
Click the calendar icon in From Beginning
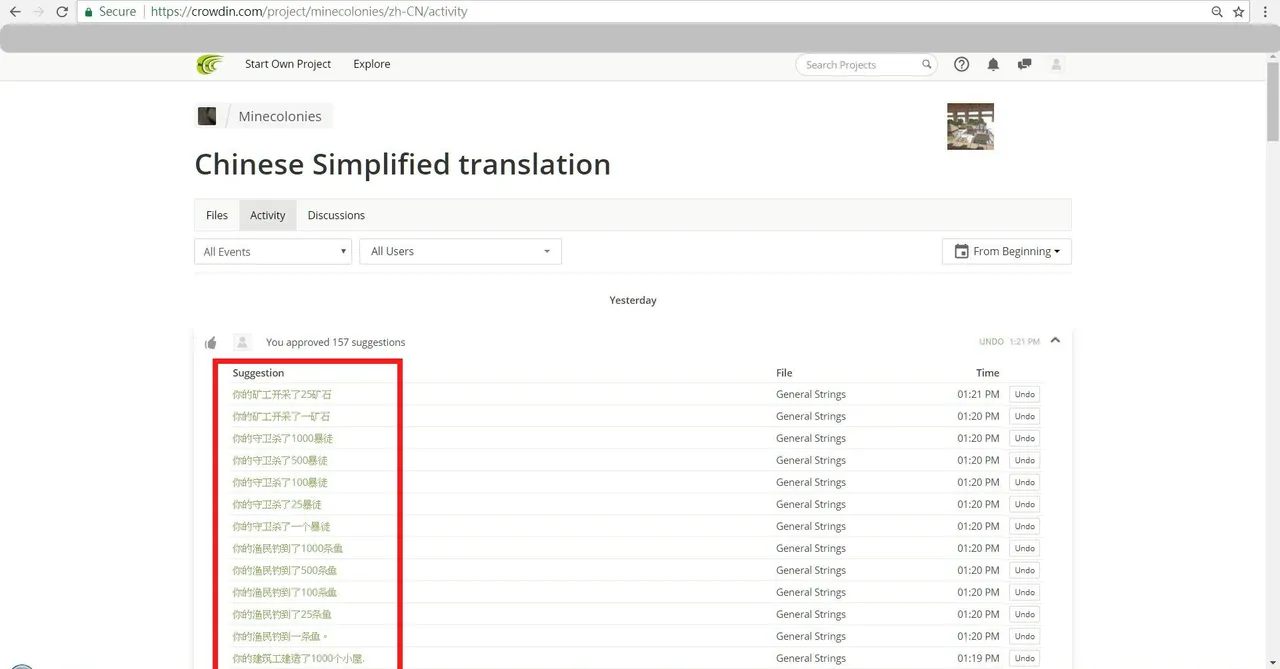961,251
